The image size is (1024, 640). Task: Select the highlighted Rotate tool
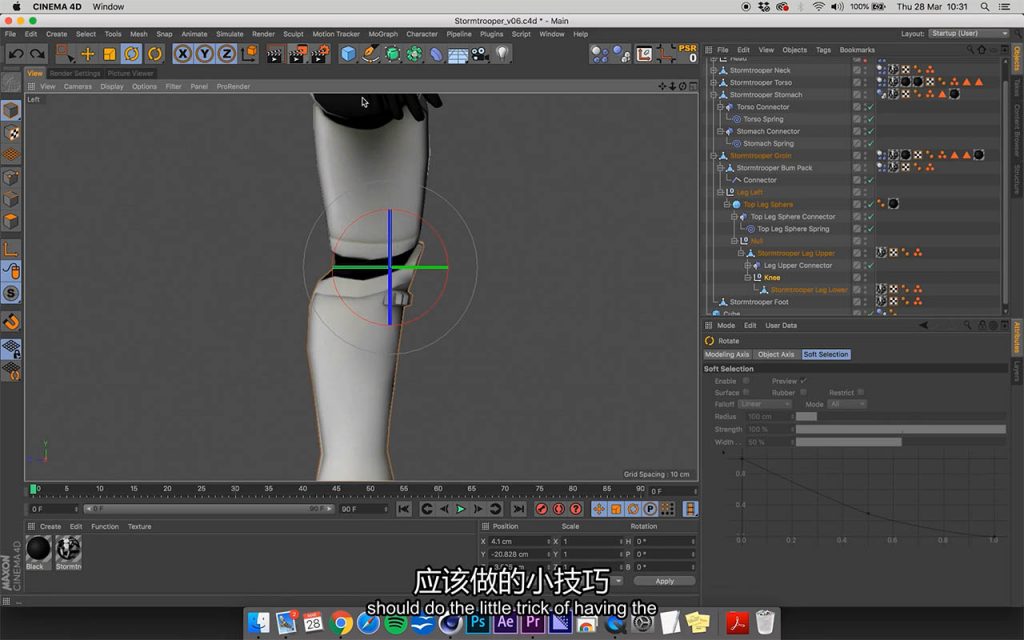131,54
